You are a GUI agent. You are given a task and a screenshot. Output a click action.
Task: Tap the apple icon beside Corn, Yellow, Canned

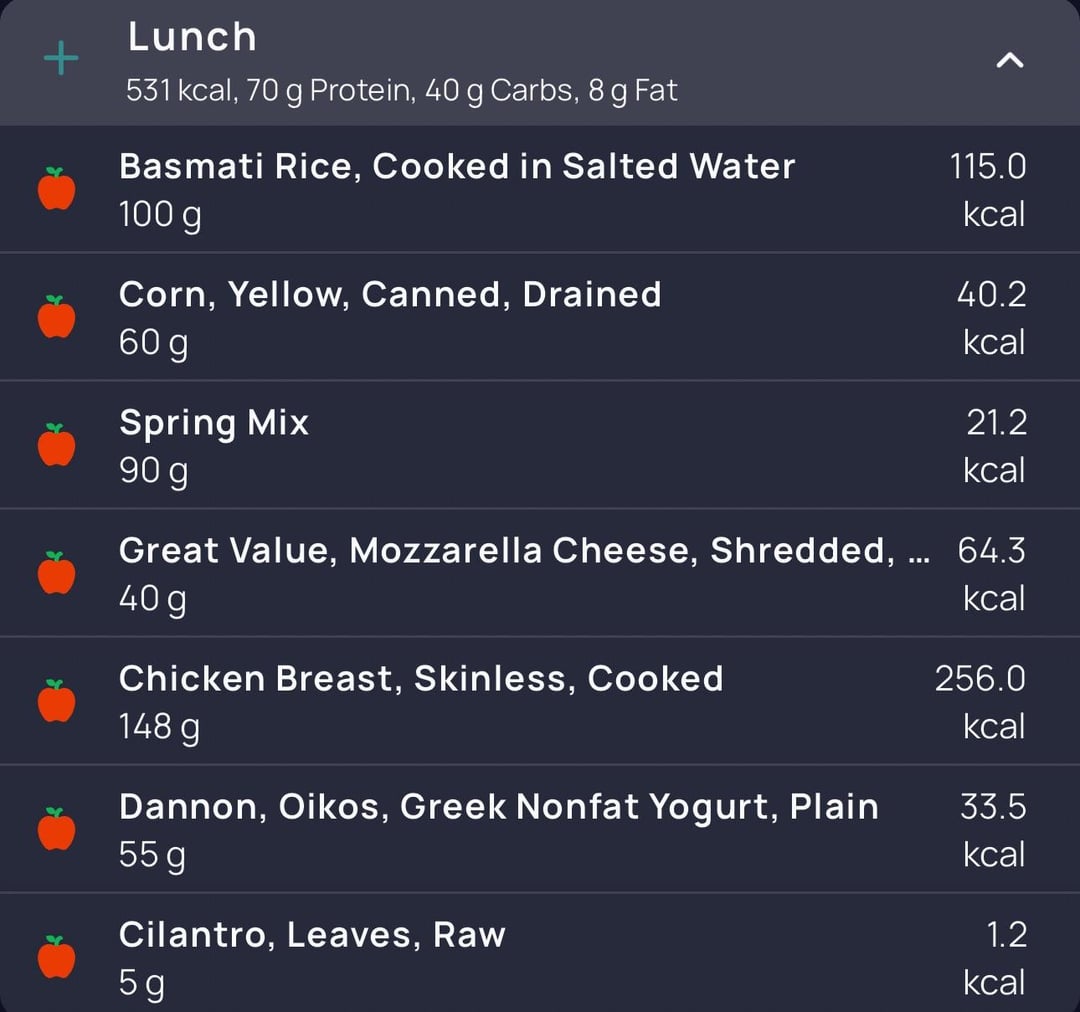(56, 316)
